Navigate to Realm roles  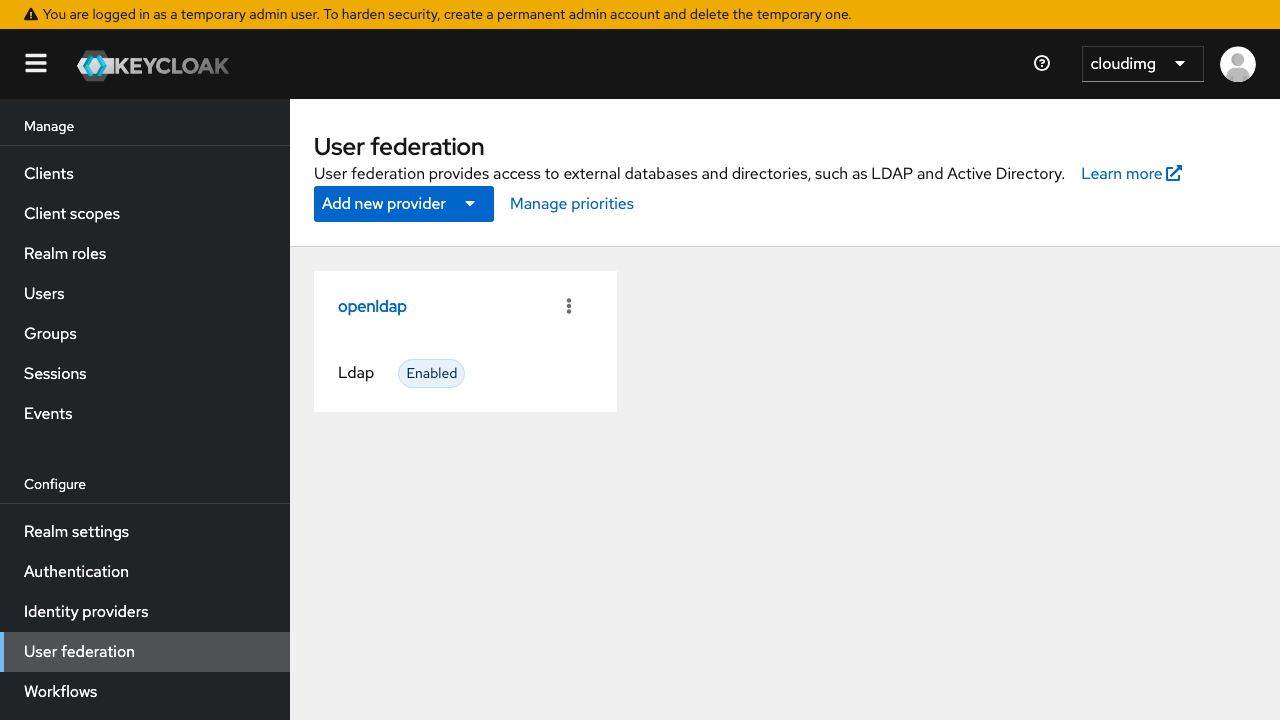click(145, 254)
